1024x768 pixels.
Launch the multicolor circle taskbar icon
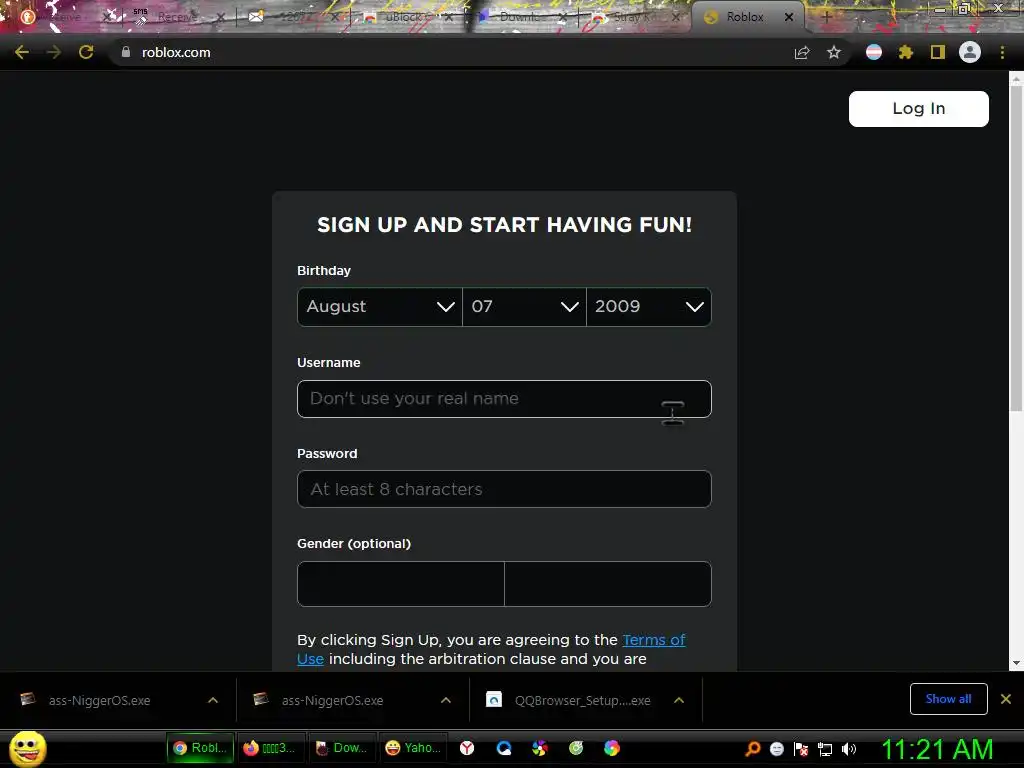[612, 748]
